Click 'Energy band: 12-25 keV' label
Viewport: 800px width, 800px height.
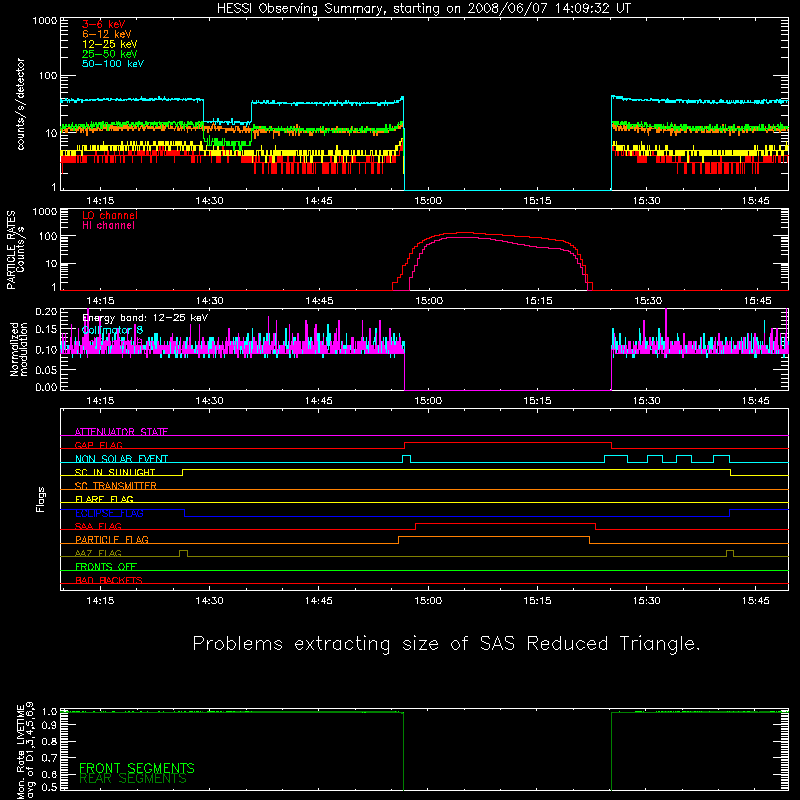tap(145, 318)
